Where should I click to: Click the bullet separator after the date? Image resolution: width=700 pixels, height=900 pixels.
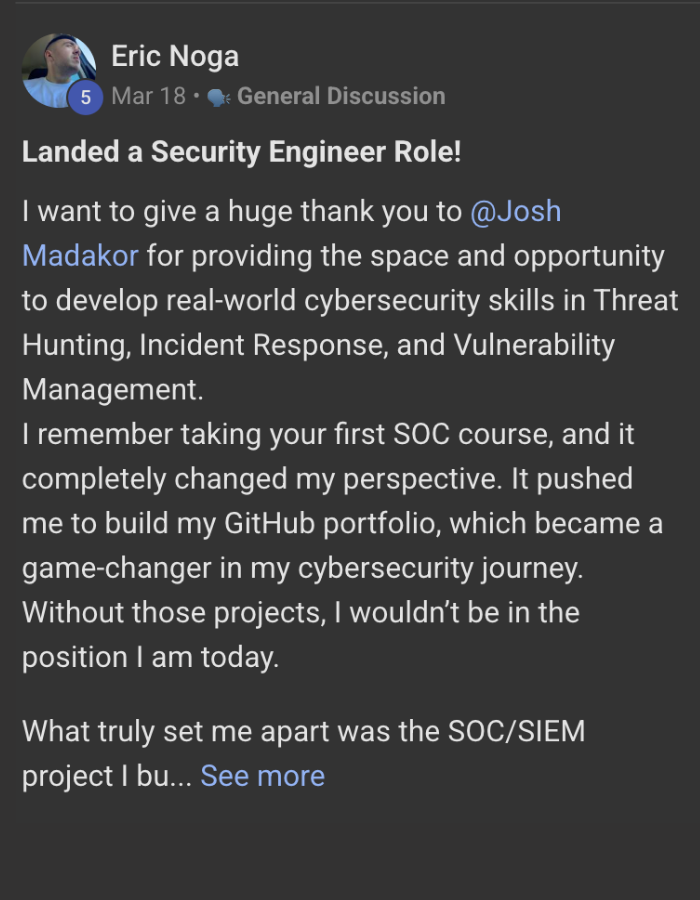(x=196, y=97)
